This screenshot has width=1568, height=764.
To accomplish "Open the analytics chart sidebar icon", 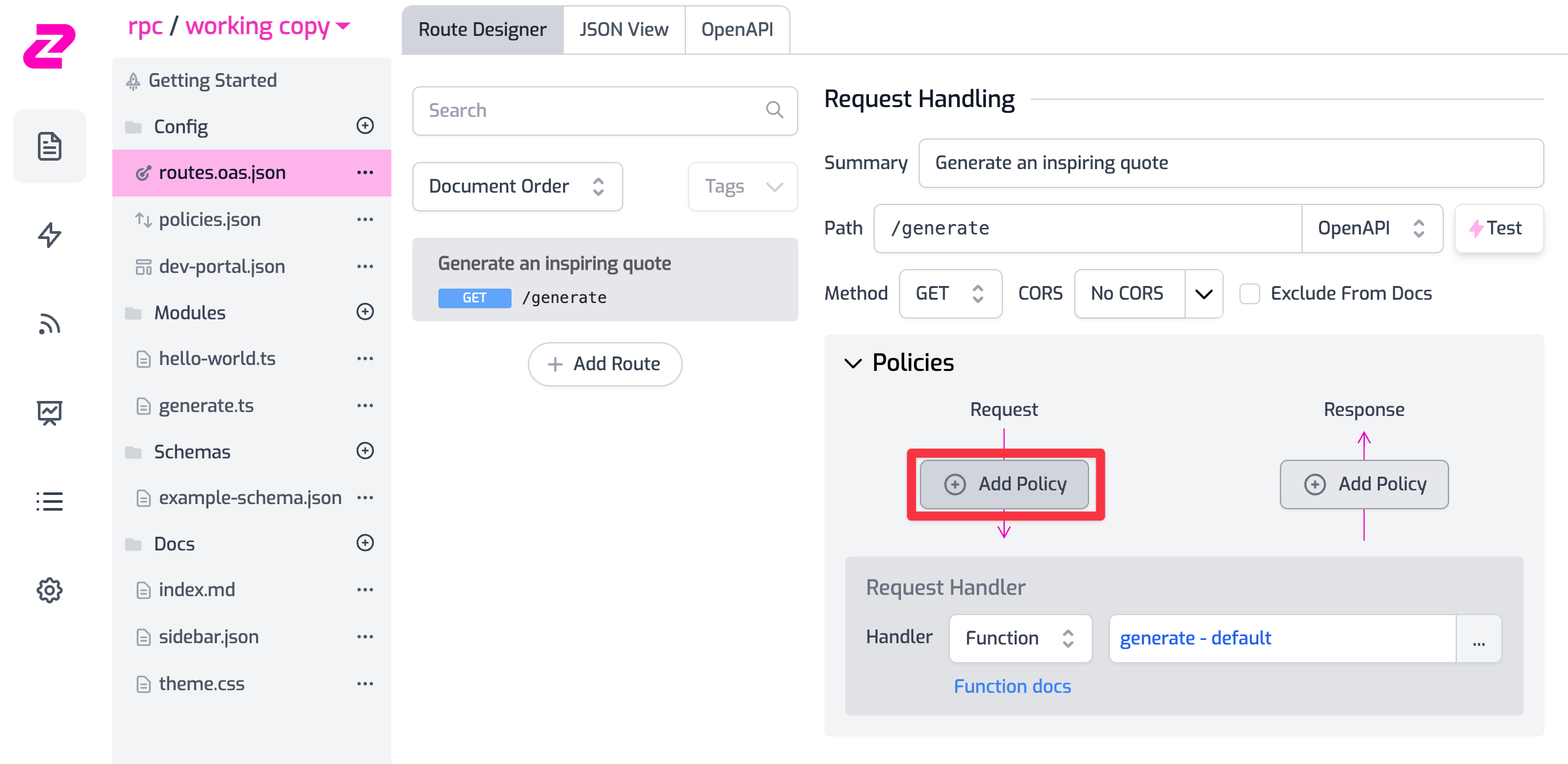I will point(50,413).
